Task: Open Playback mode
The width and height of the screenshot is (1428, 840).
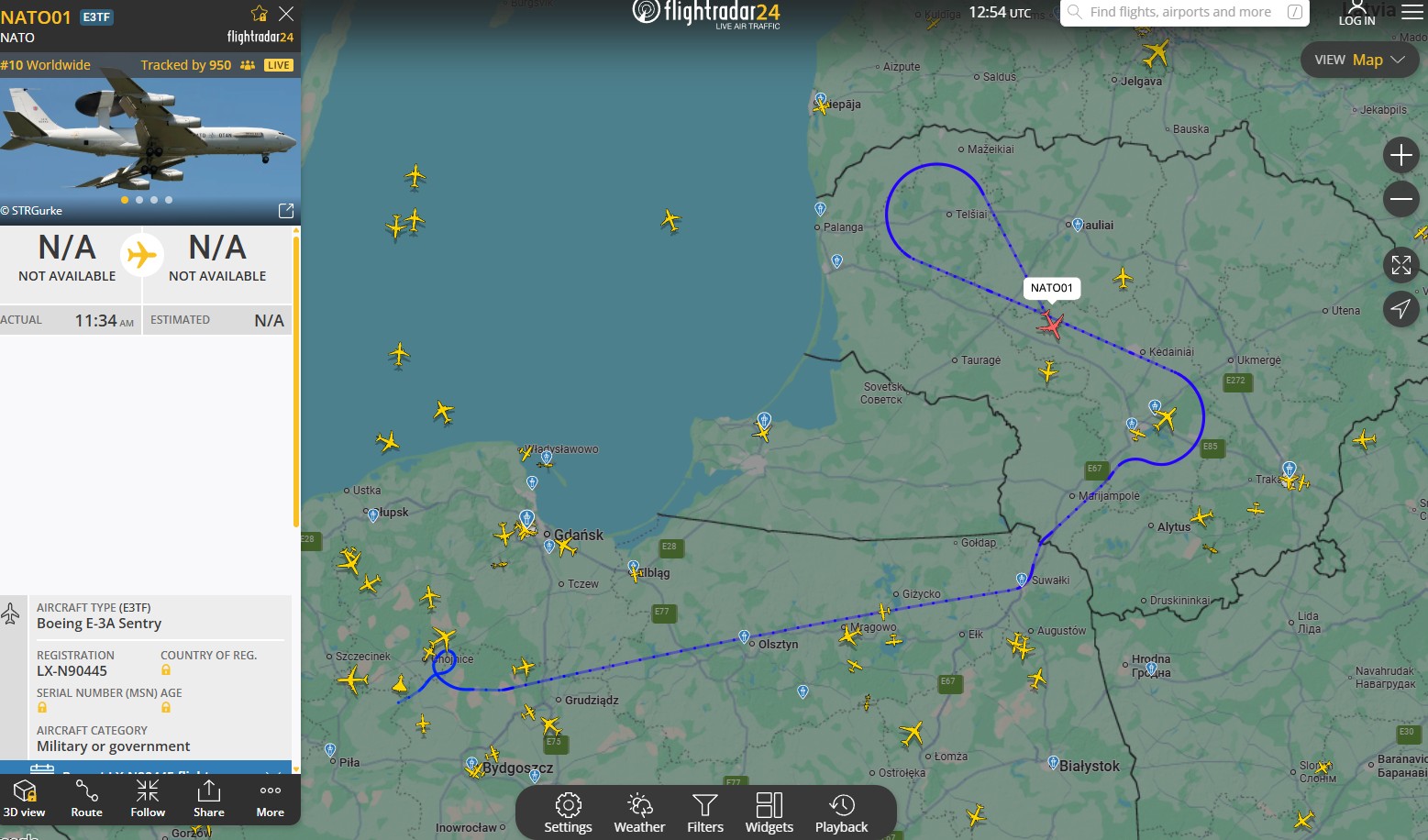Action: tap(842, 812)
